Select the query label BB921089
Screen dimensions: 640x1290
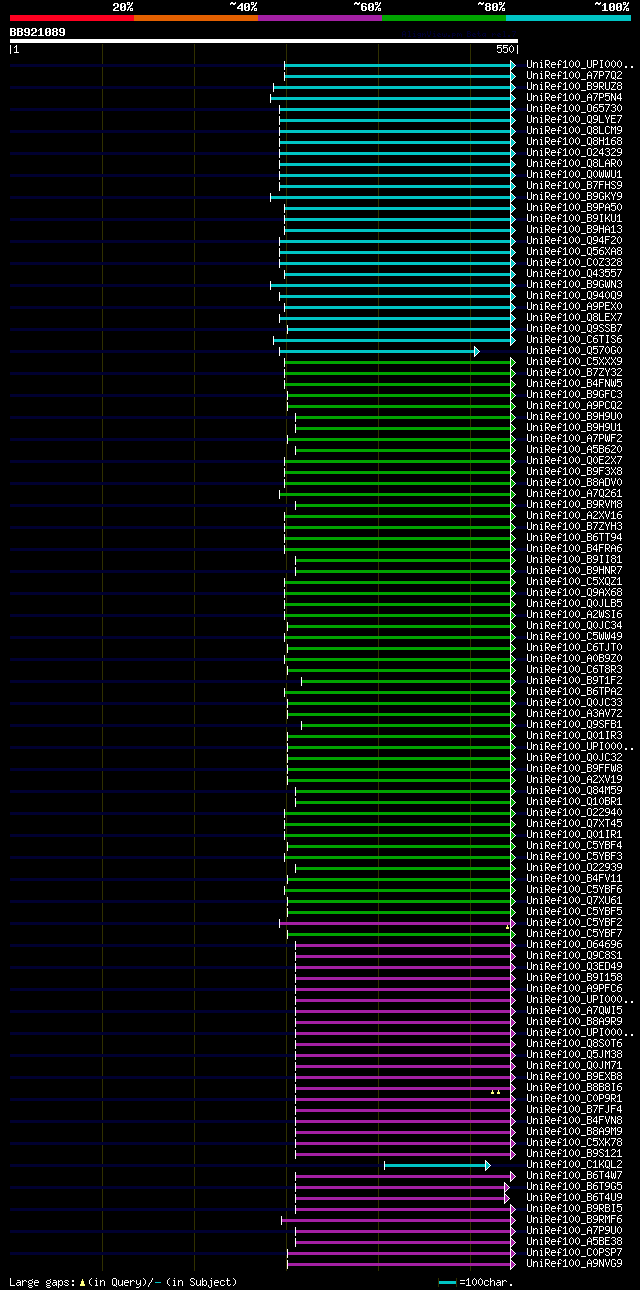tap(38, 32)
